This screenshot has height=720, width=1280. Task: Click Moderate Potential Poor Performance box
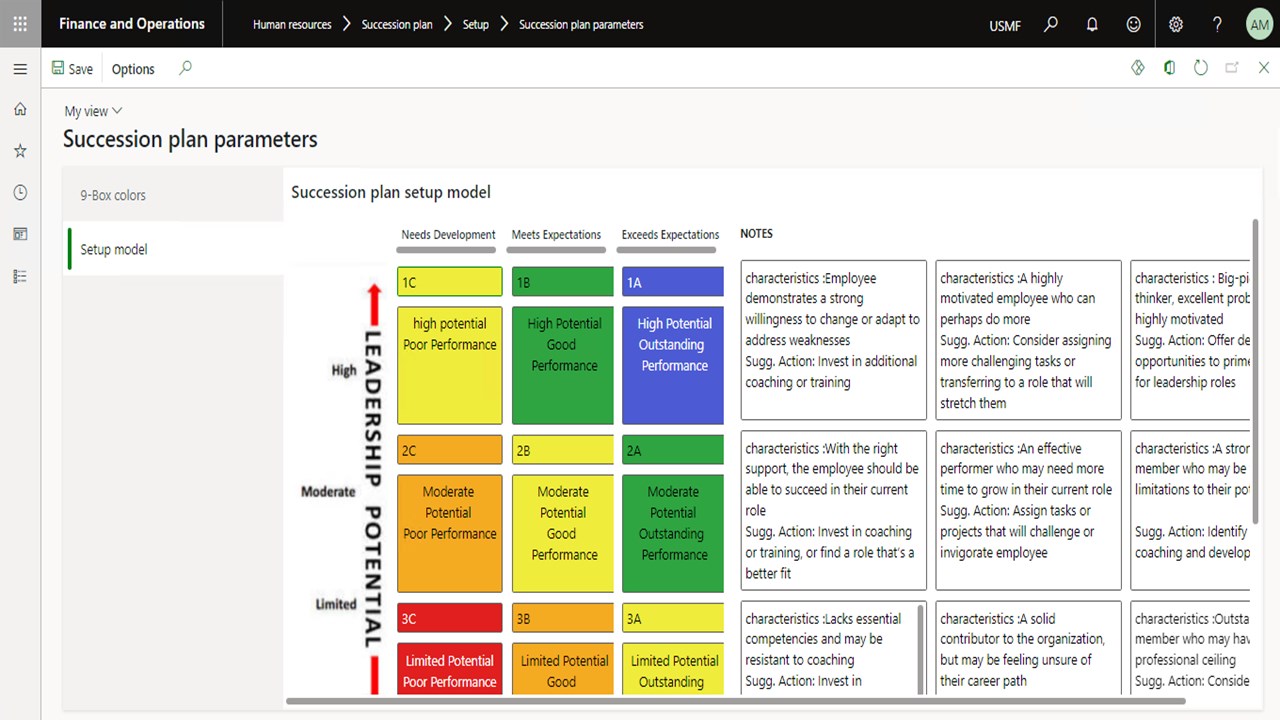click(x=450, y=533)
